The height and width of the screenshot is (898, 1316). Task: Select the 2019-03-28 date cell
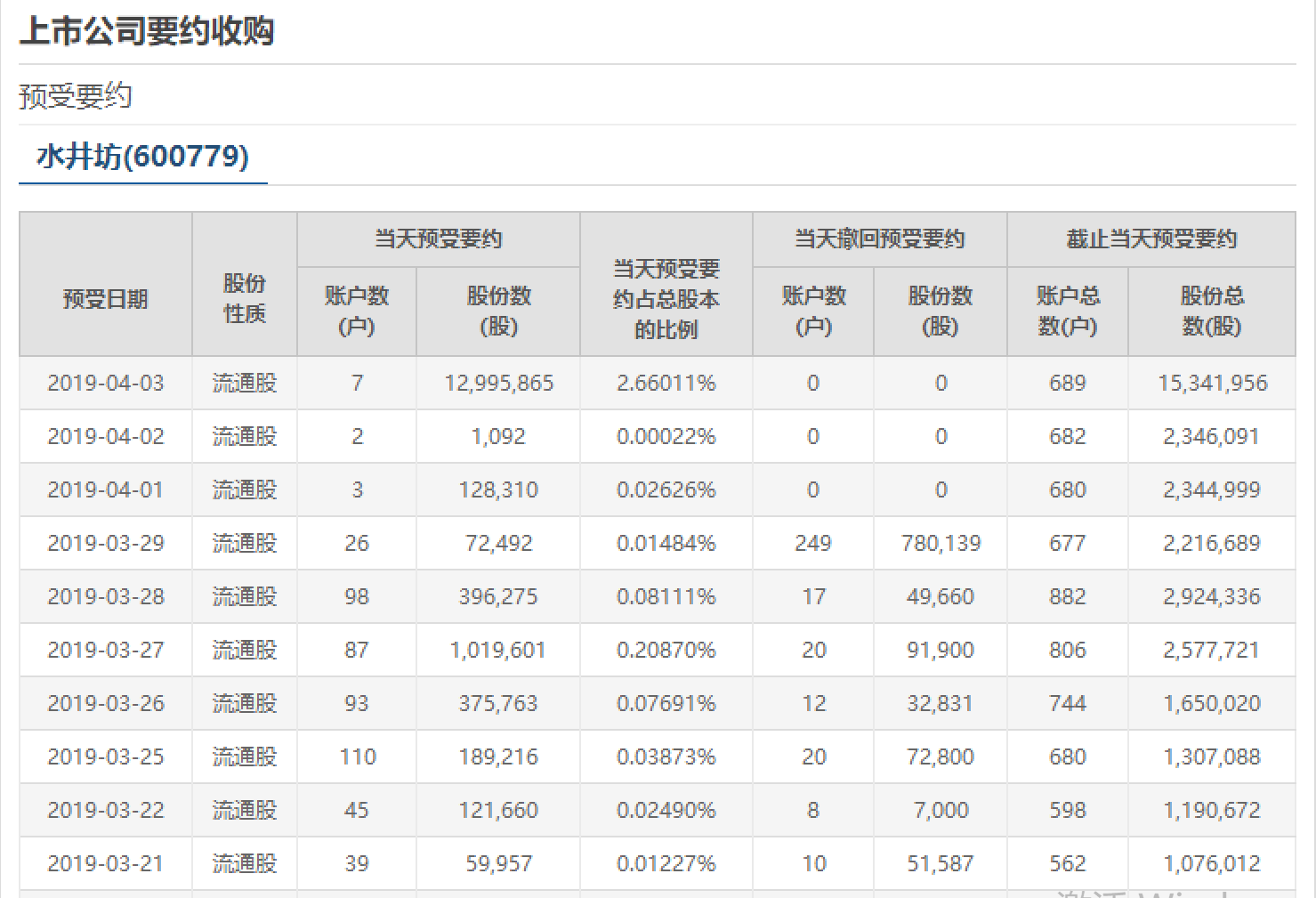tap(106, 597)
